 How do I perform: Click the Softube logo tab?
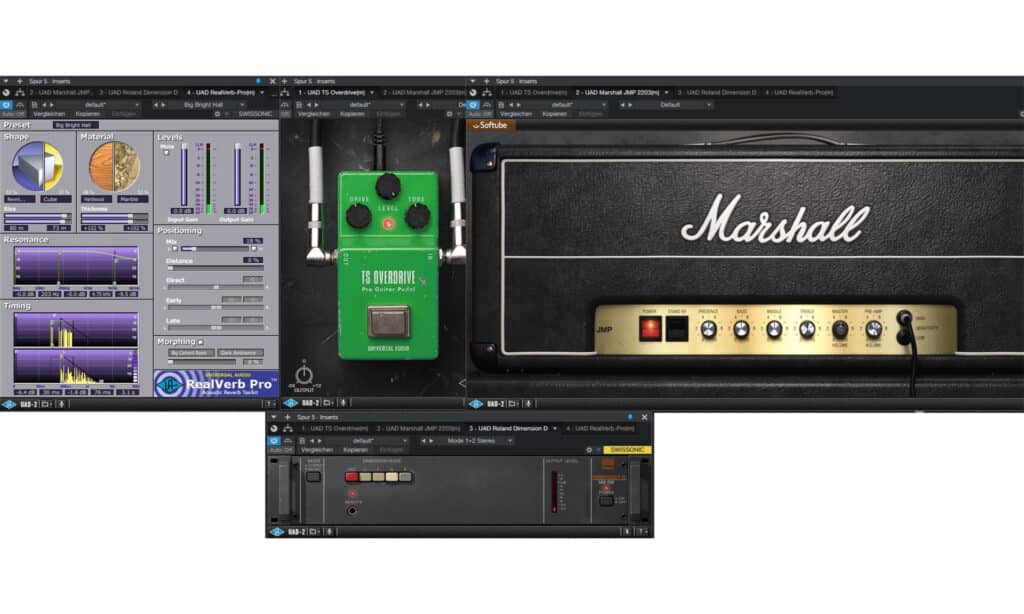coord(491,125)
